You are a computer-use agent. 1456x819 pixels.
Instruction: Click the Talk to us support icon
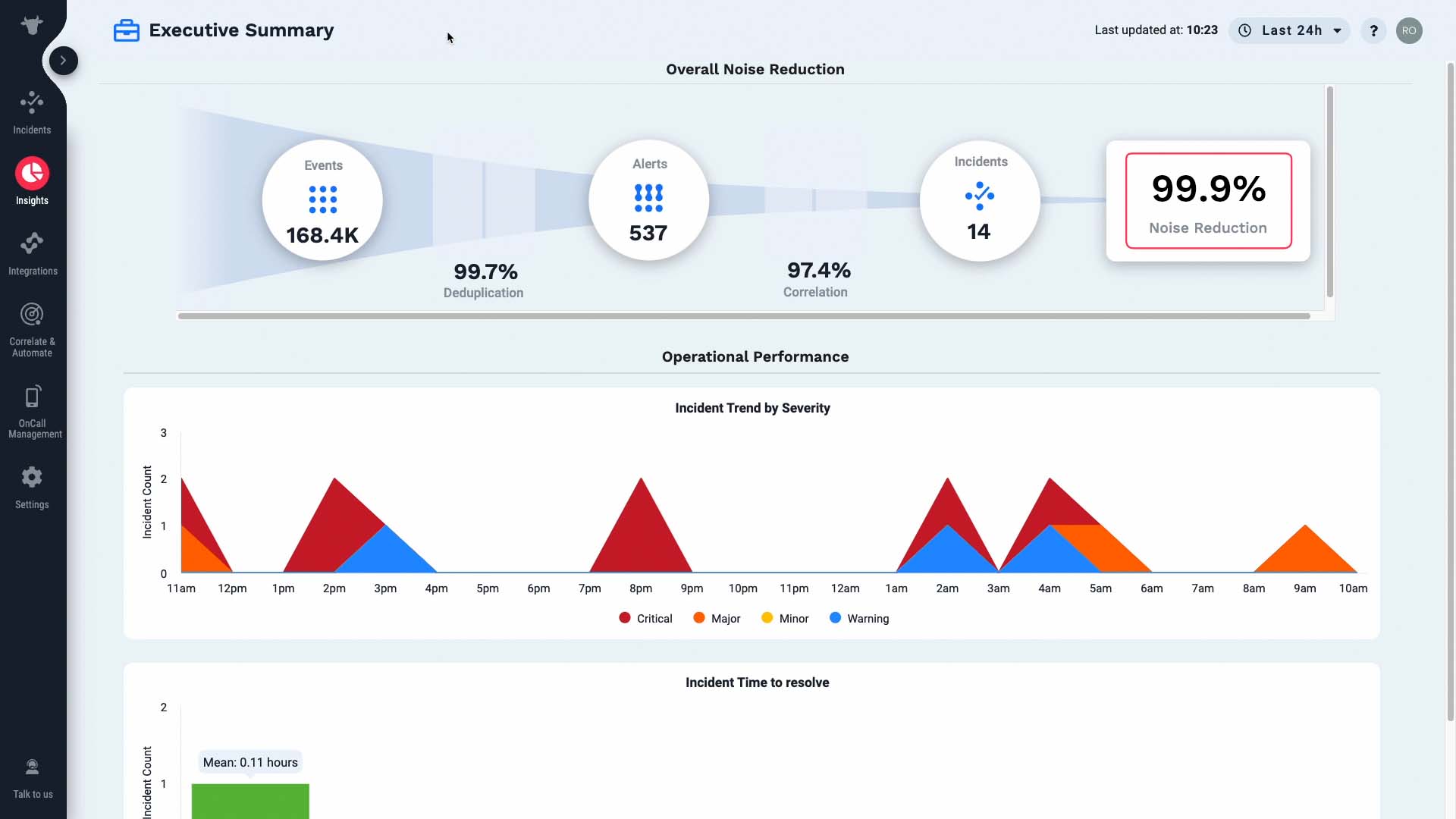[x=32, y=767]
